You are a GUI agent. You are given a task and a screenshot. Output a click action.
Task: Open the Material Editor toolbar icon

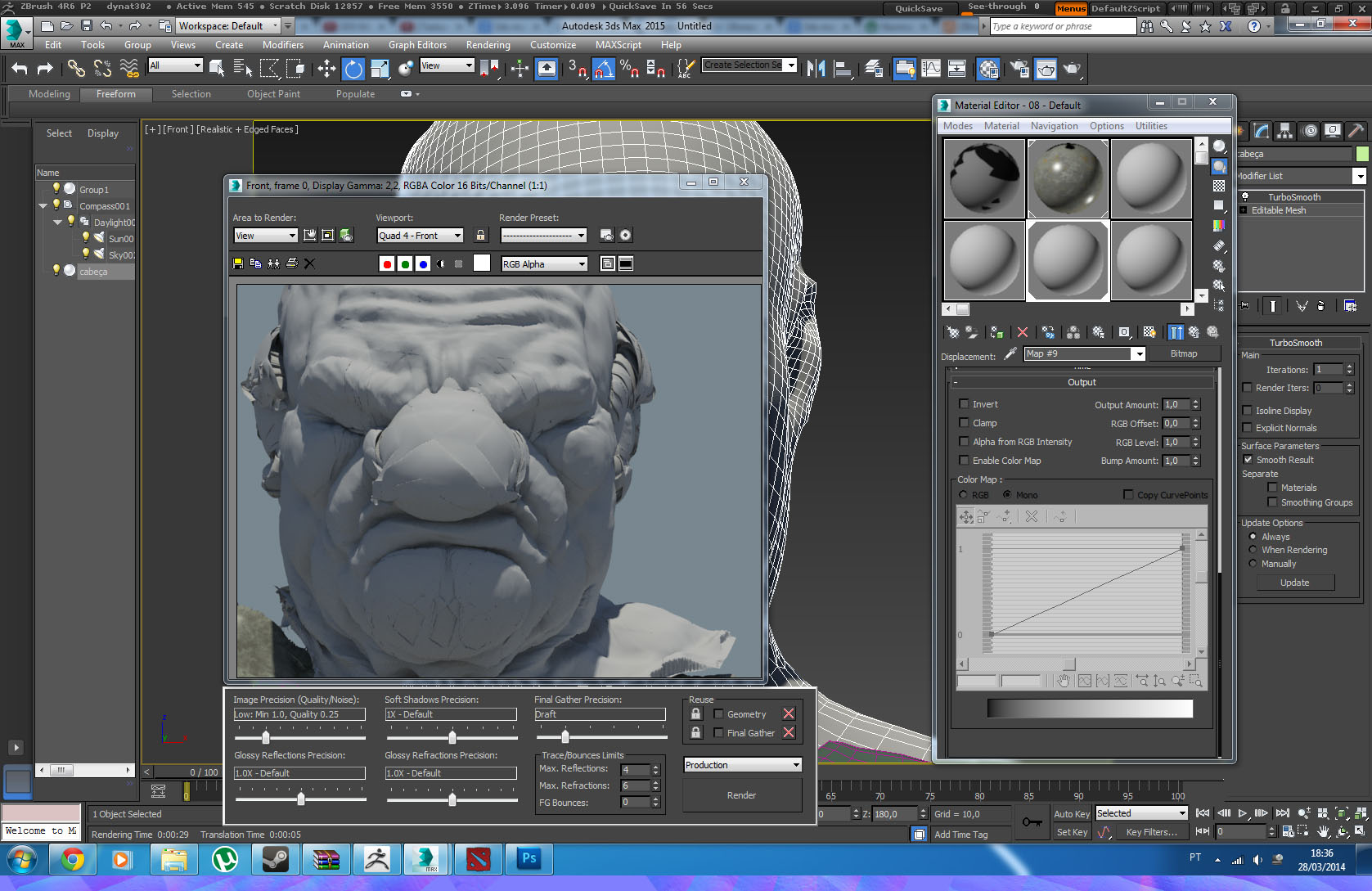(x=988, y=69)
